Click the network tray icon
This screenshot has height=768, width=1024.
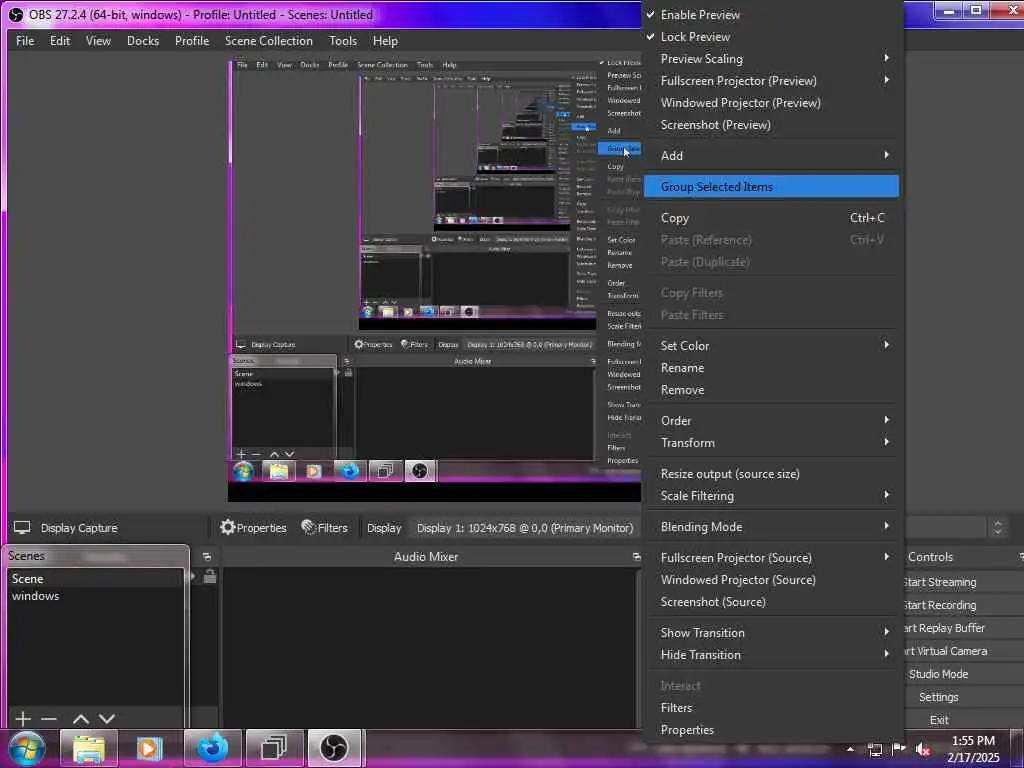[x=874, y=750]
